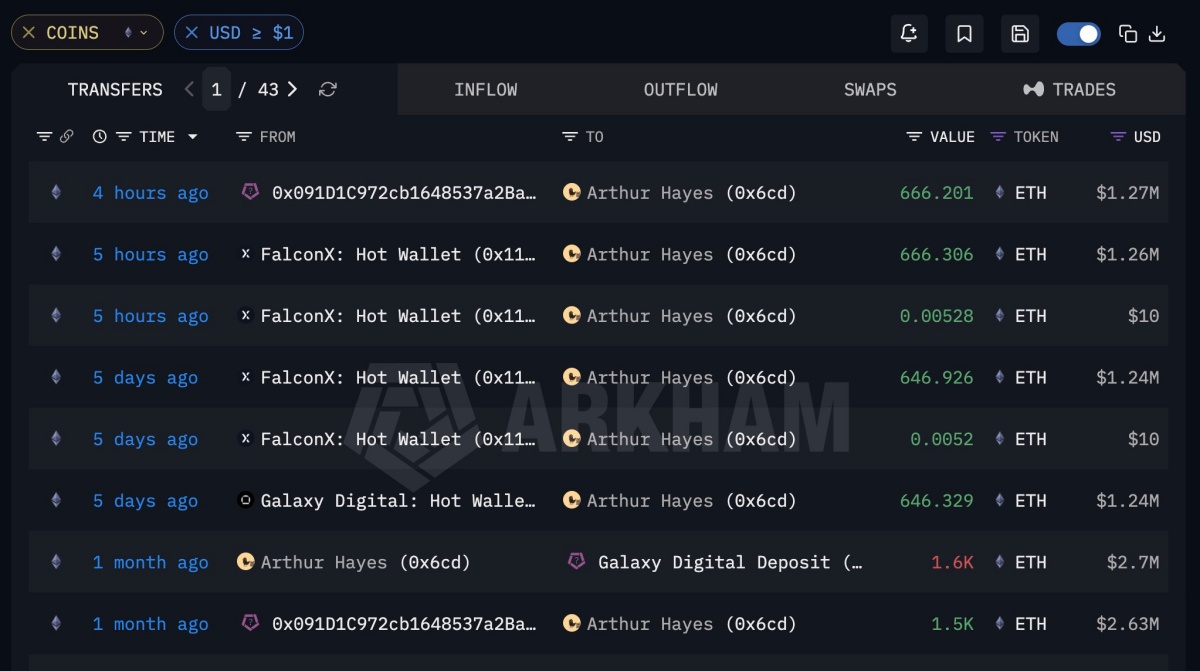This screenshot has width=1200, height=671.
Task: Click the clock icon beside TIME
Action: tap(99, 137)
